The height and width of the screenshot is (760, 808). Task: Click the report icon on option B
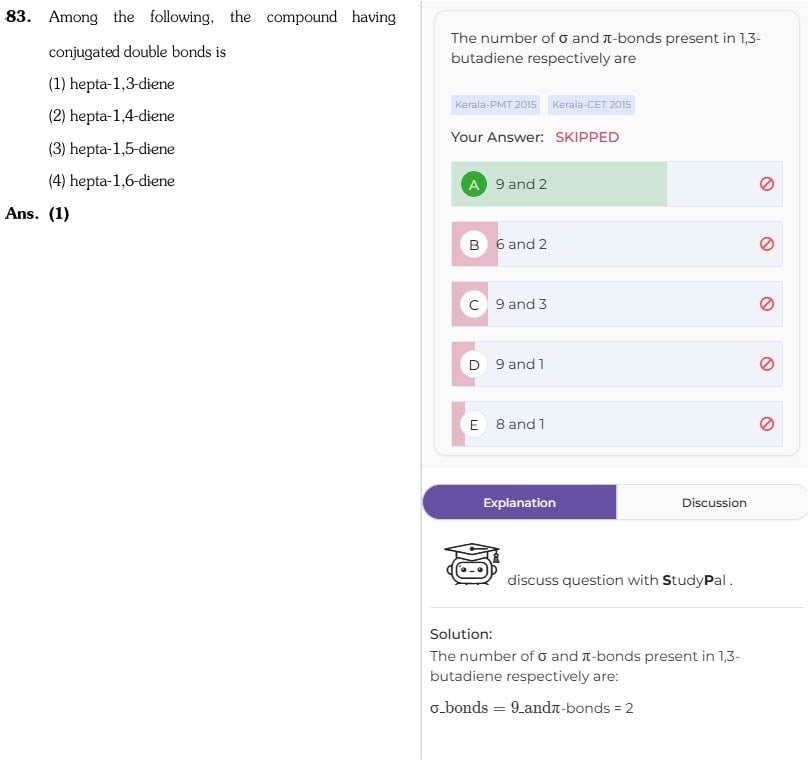(766, 244)
